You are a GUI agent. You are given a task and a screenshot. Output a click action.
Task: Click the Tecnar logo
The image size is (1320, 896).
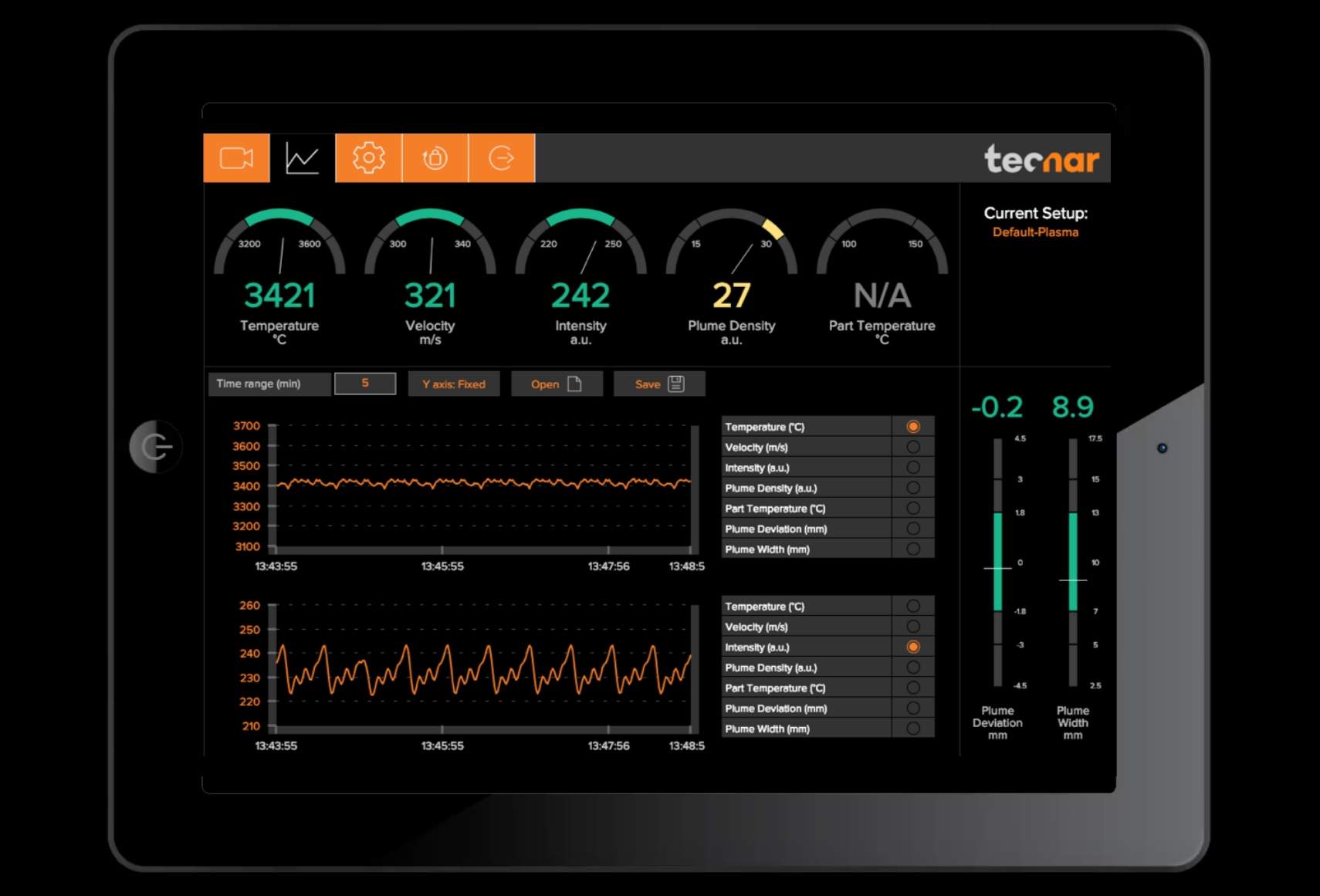coord(1043,159)
